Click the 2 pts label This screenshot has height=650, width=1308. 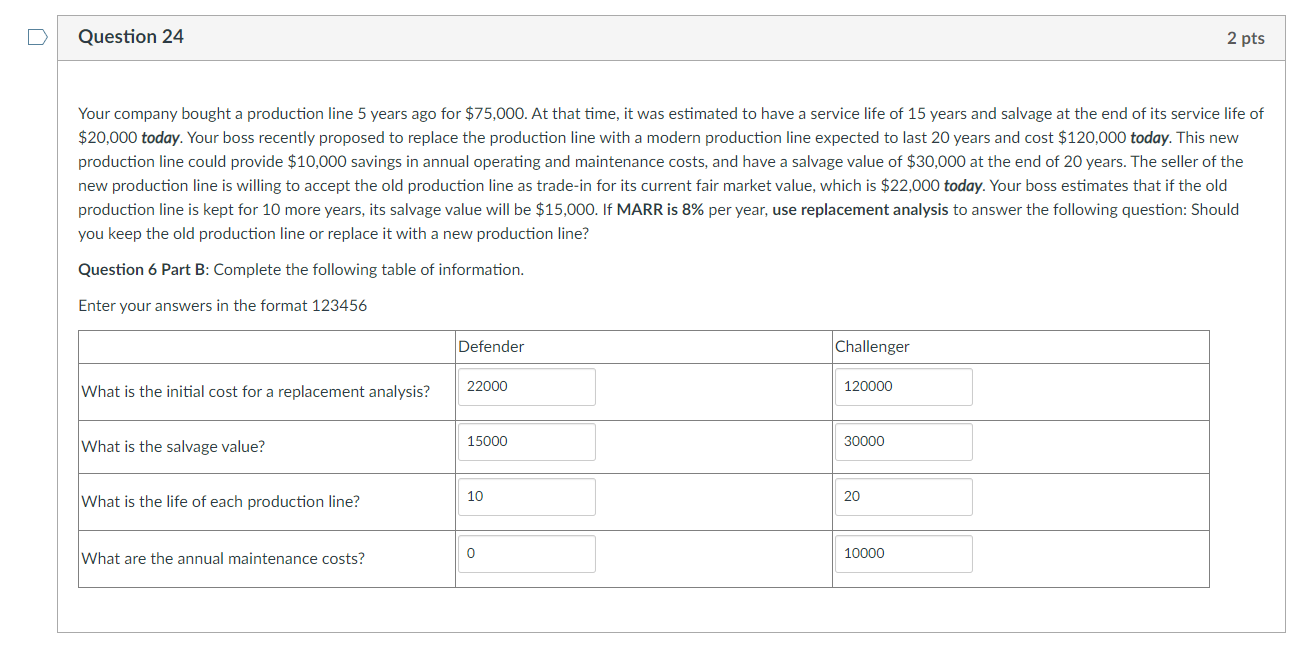click(x=1245, y=38)
